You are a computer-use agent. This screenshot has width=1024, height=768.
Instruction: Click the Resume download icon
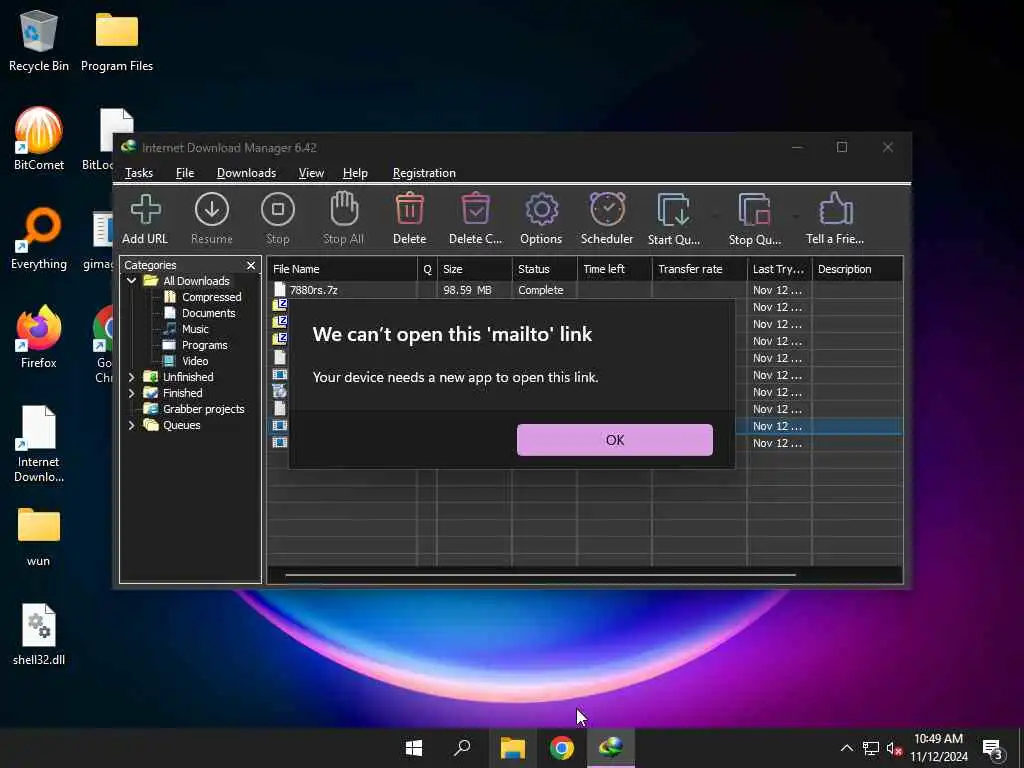click(212, 210)
